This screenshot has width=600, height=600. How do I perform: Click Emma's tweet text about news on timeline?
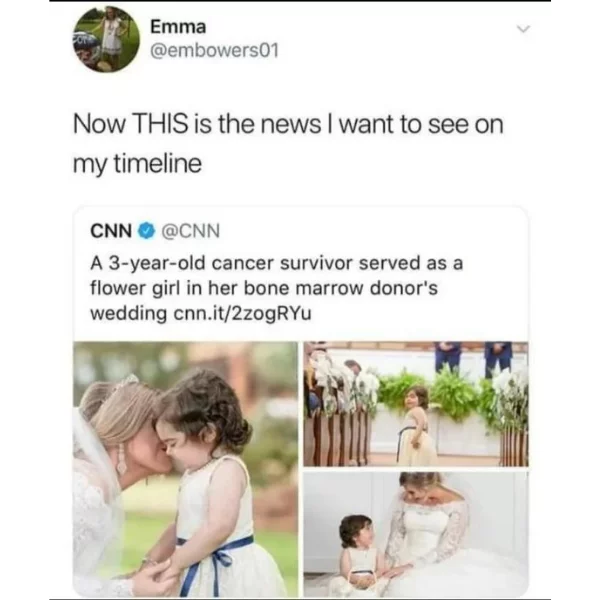click(x=288, y=144)
